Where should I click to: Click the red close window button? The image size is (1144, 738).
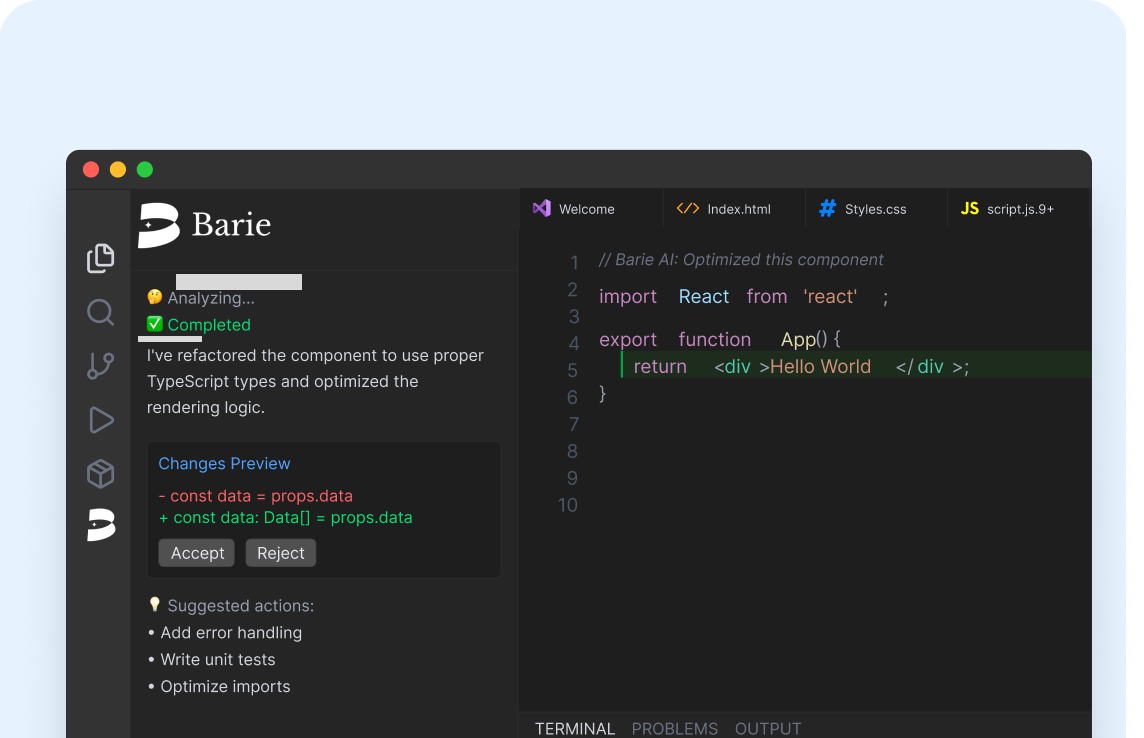pos(91,170)
